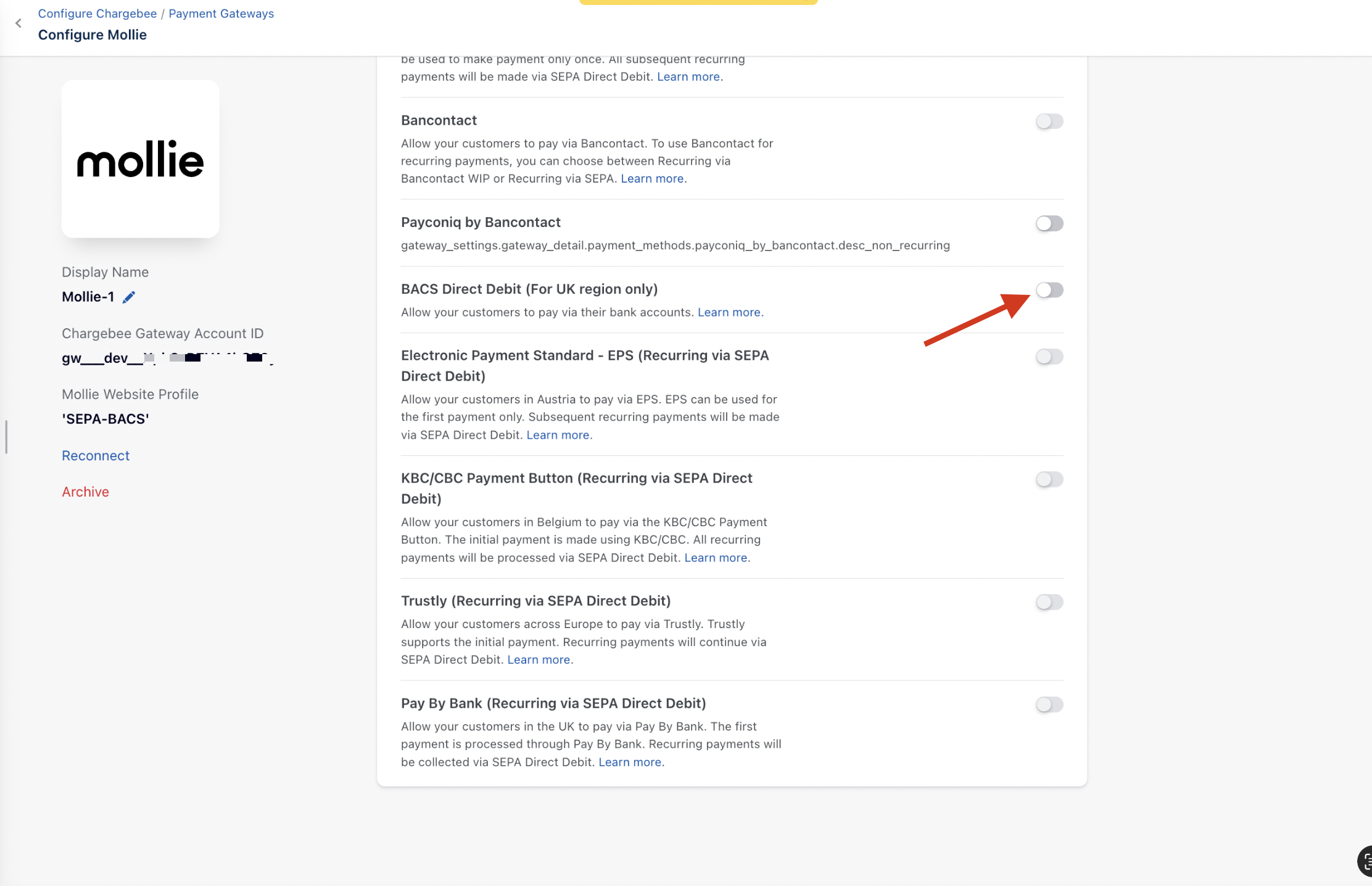Archive the Mollie gateway
1372x886 pixels.
pyautogui.click(x=85, y=492)
